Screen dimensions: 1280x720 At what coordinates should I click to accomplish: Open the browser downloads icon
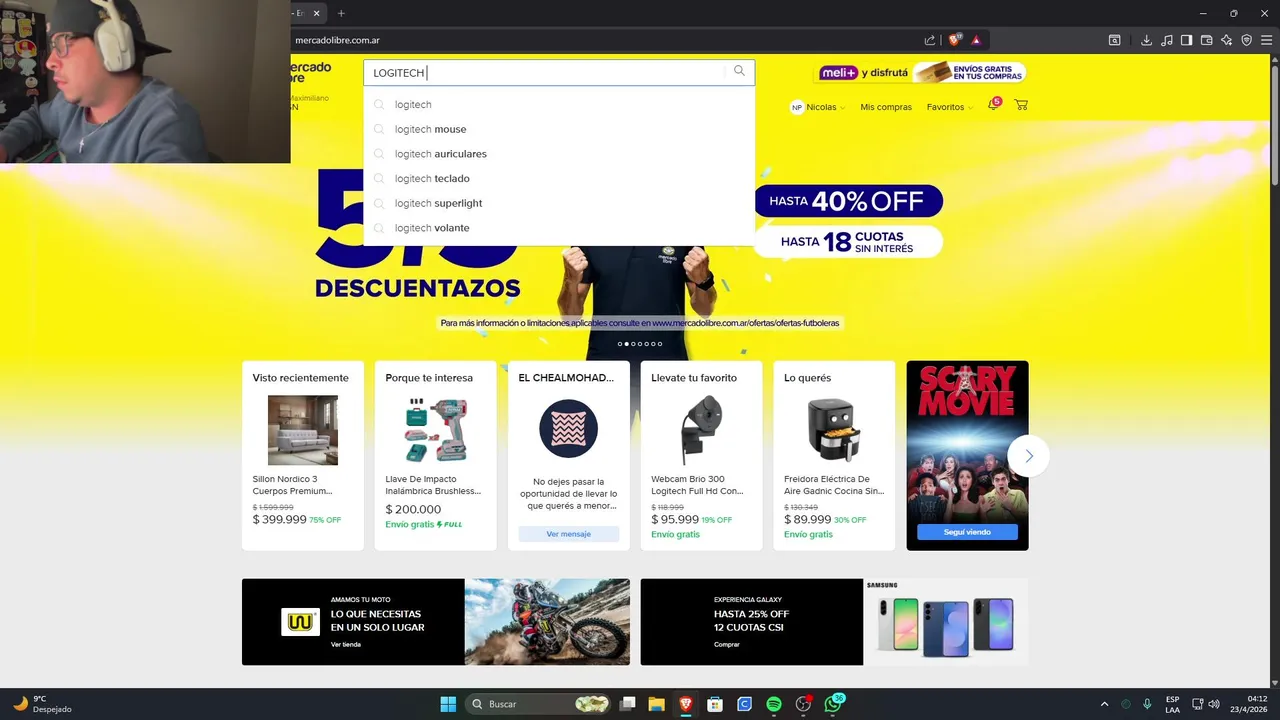pyautogui.click(x=1147, y=40)
